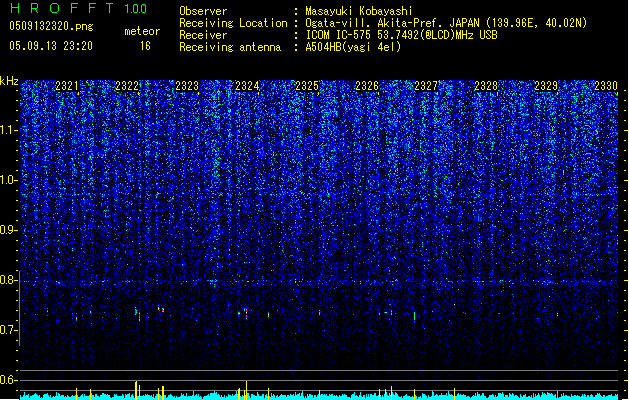The image size is (629, 400).
Task: Click the 'meteor' label
Action: (142, 31)
